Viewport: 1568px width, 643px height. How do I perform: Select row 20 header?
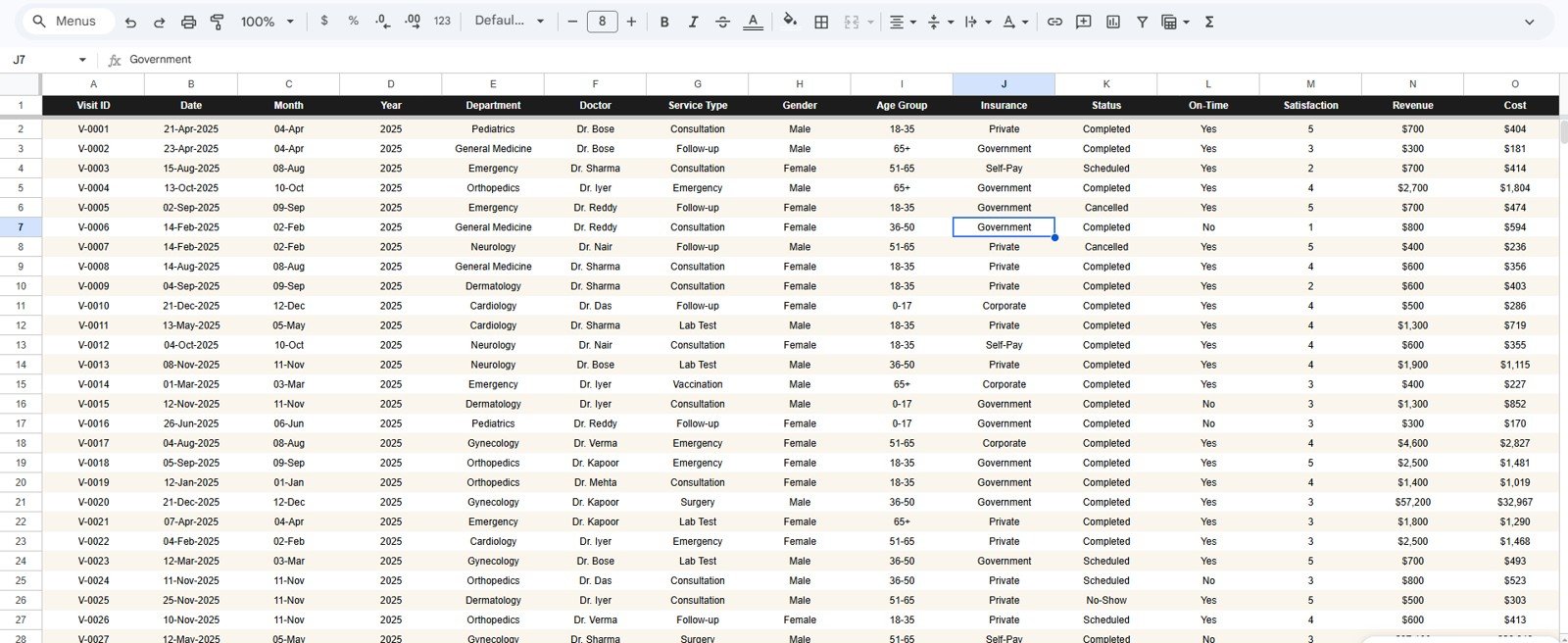21,482
